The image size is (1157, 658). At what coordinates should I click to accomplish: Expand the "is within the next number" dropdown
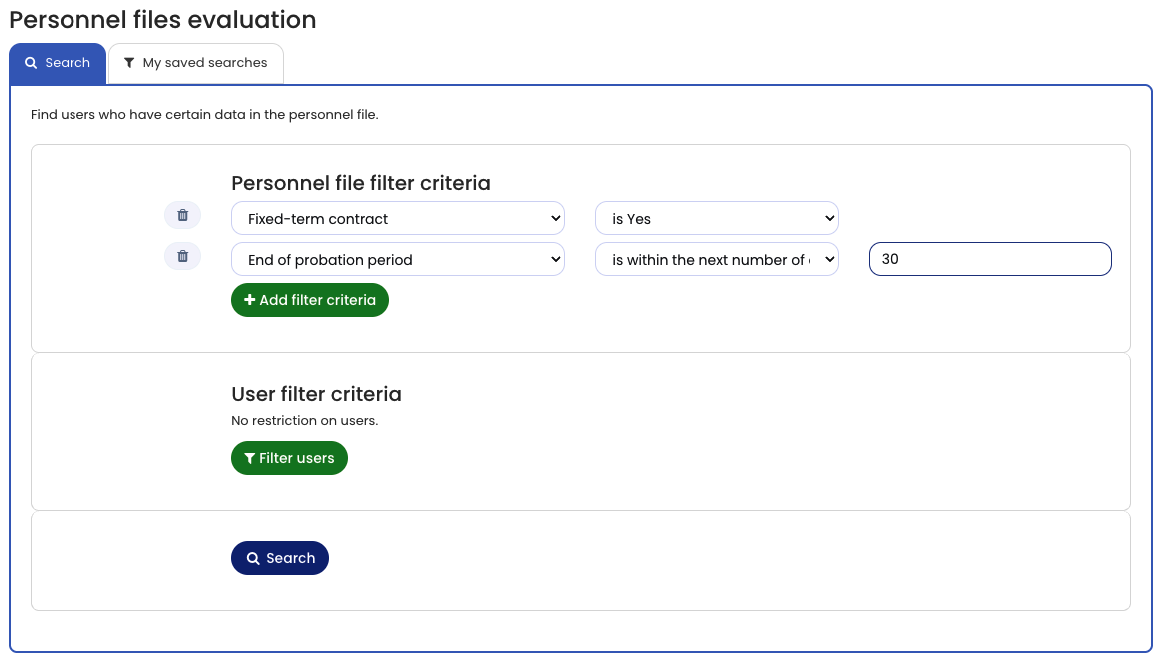tap(716, 260)
